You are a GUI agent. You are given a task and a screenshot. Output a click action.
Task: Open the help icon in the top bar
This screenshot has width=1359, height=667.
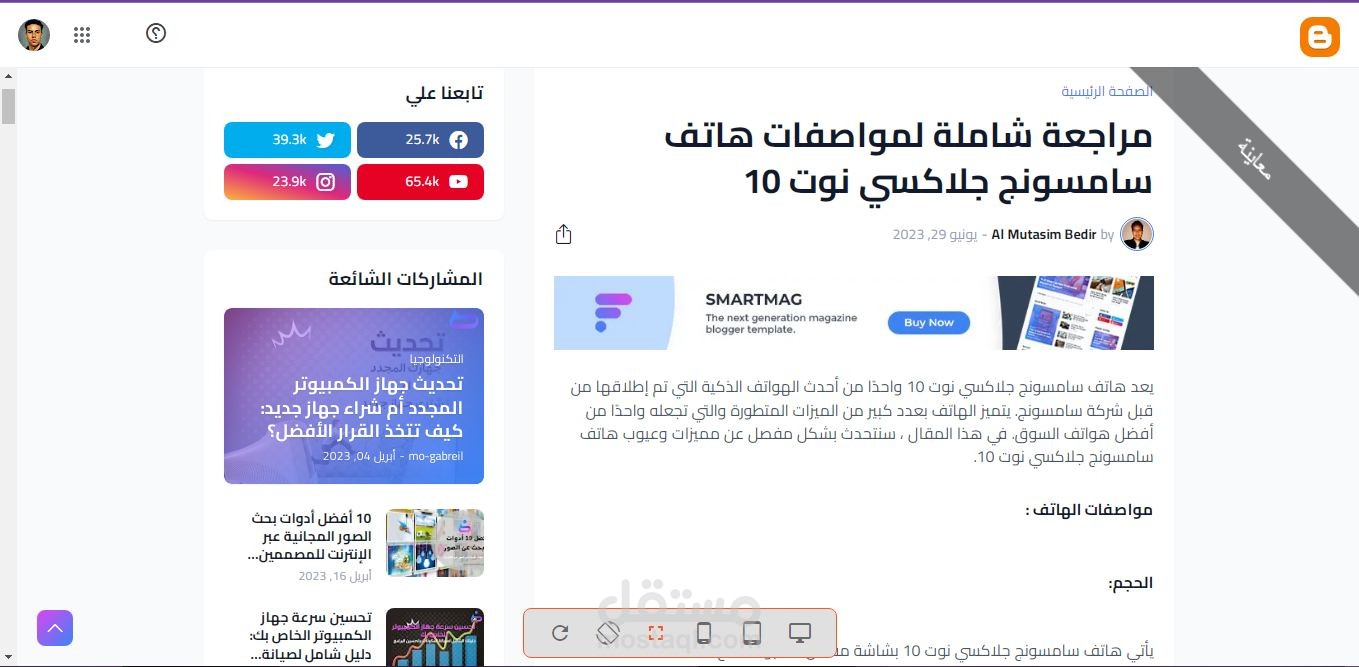(x=156, y=33)
